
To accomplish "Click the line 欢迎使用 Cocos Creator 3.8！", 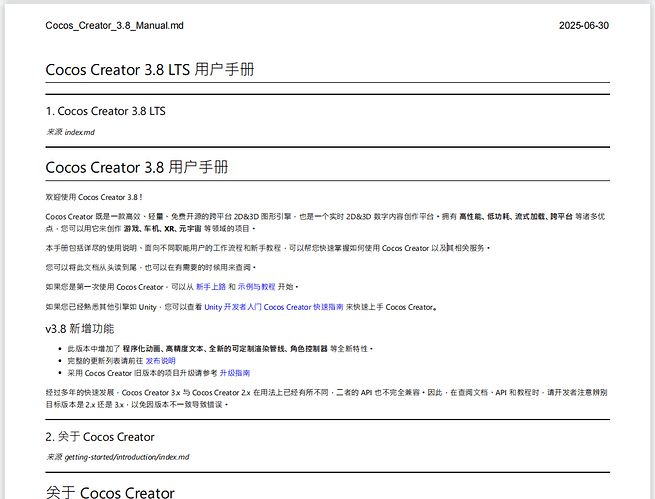I will pos(94,197).
